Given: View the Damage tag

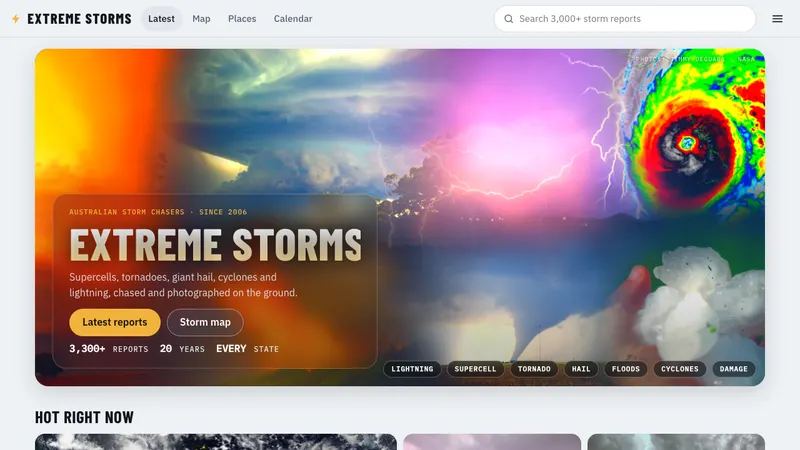Looking at the screenshot, I should [734, 369].
